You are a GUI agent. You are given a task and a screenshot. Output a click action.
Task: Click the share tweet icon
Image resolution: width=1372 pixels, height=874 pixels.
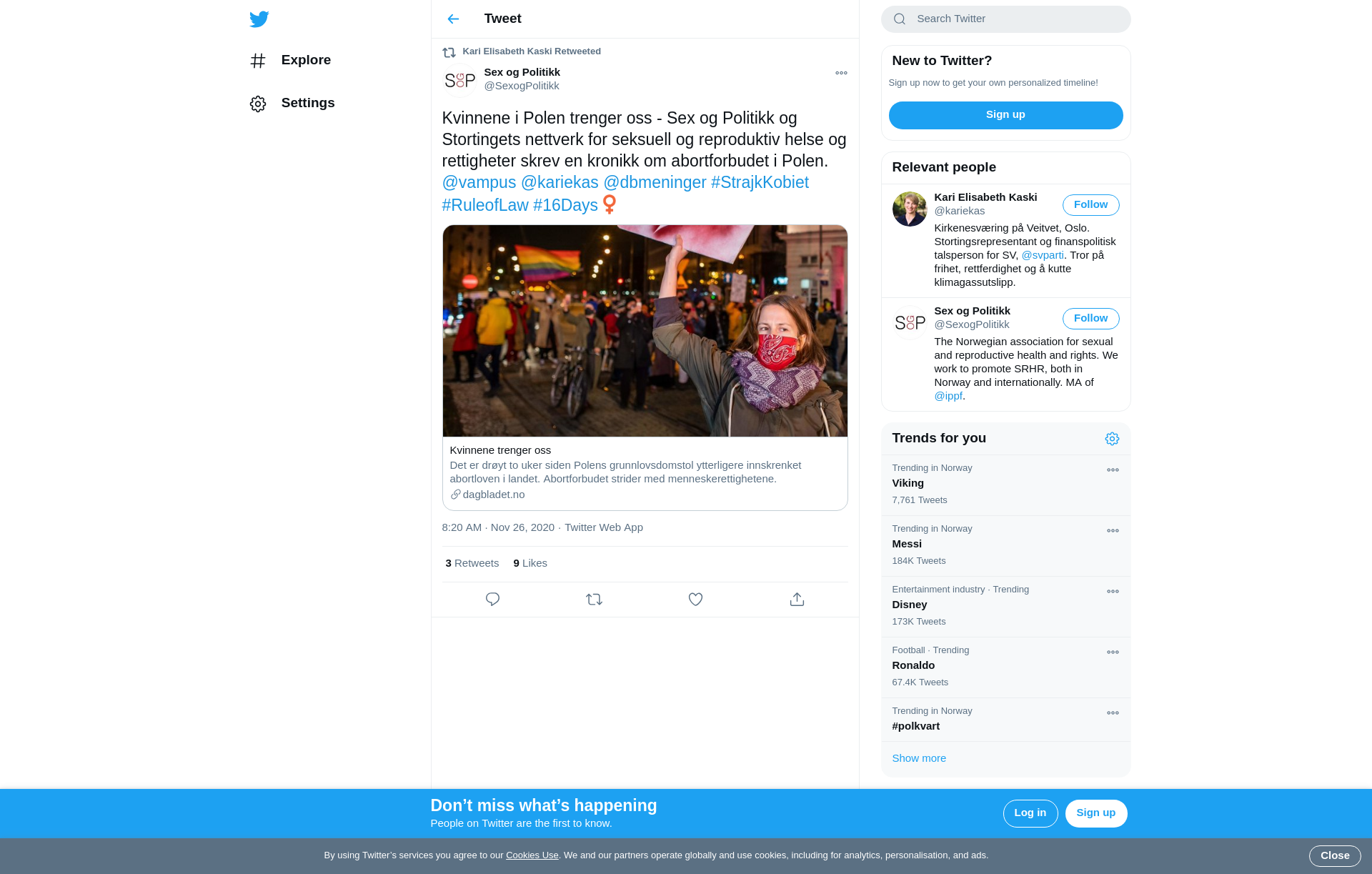[797, 600]
